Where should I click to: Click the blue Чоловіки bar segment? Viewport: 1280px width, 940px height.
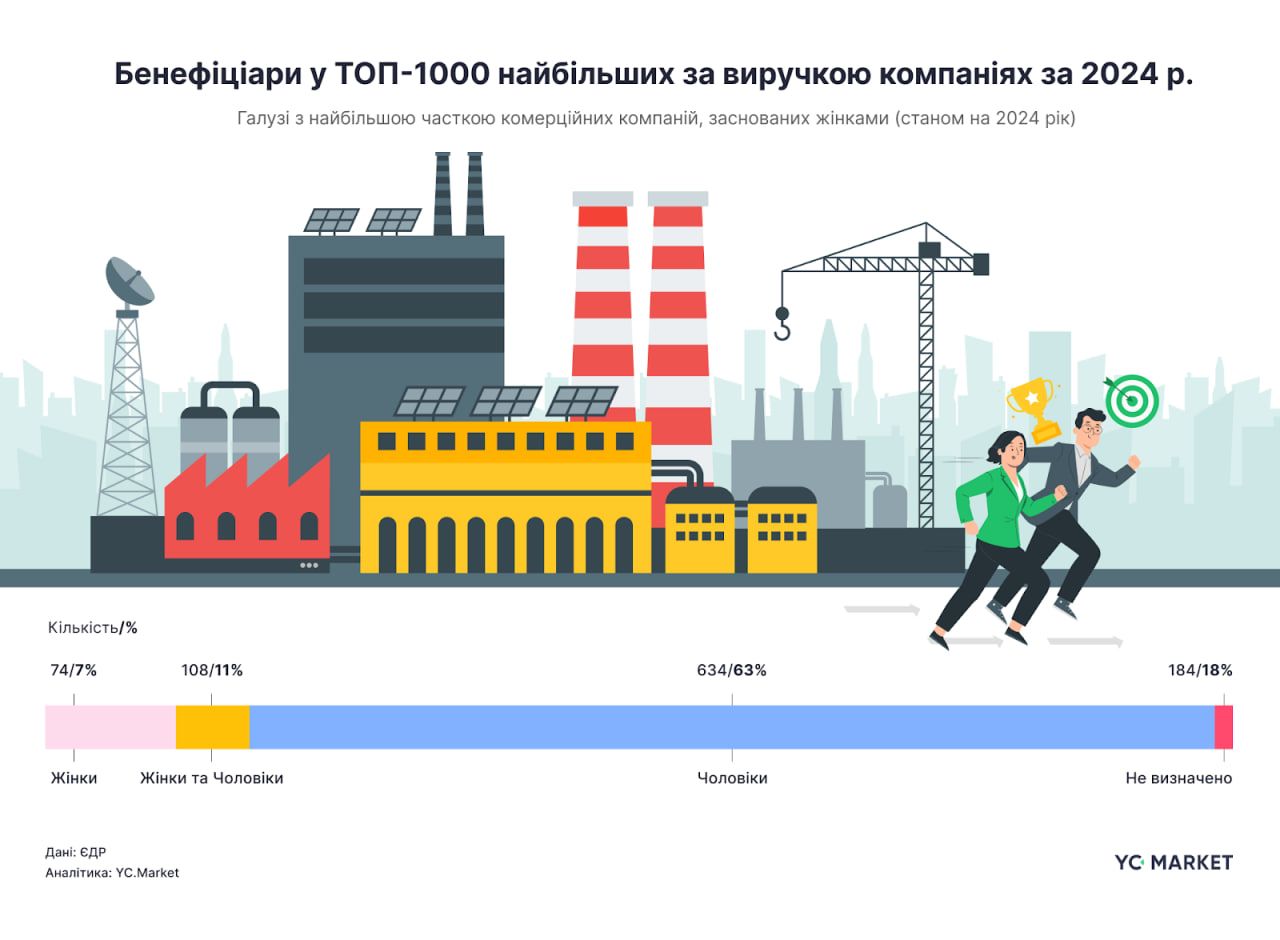coord(730,727)
